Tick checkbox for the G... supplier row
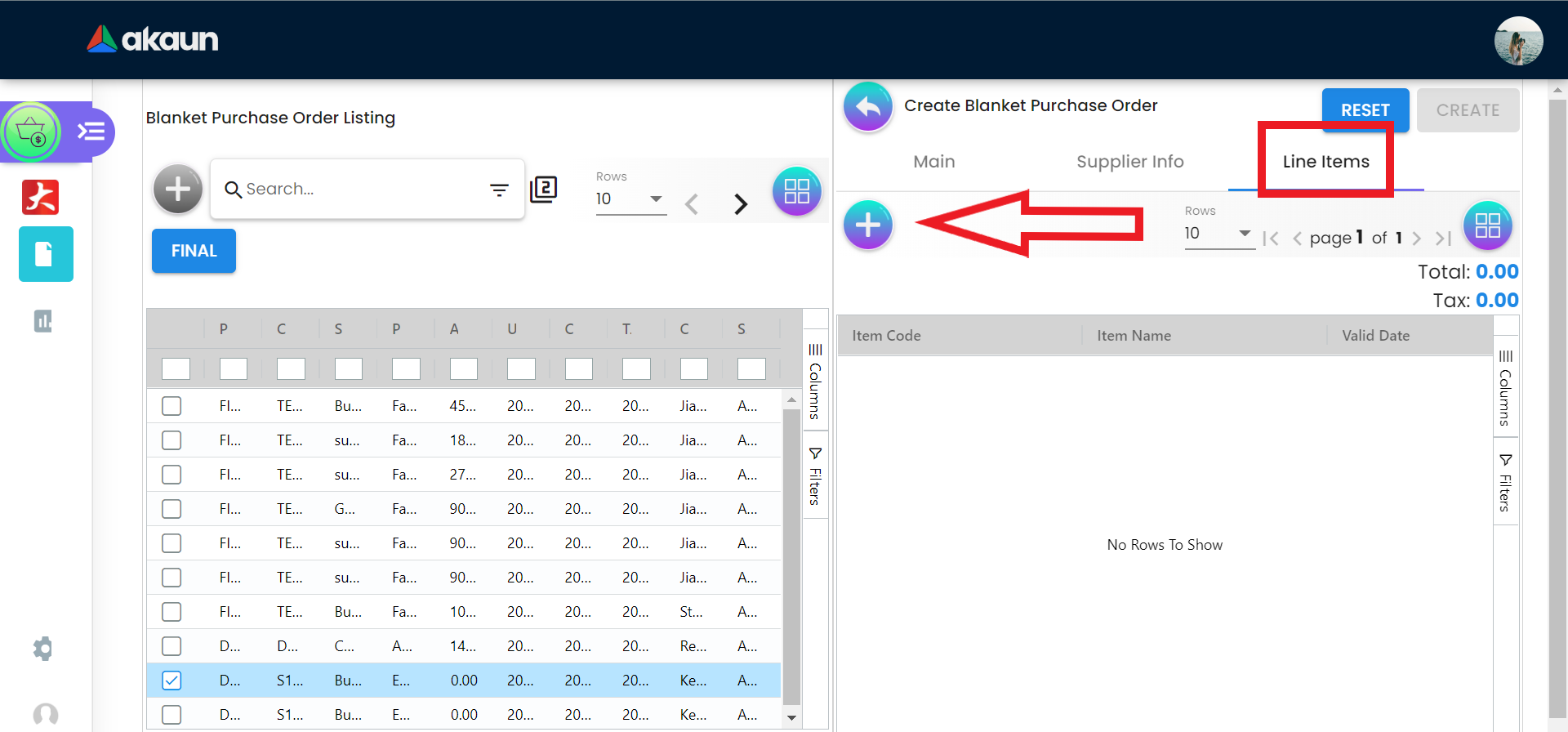This screenshot has width=1568, height=732. [171, 509]
